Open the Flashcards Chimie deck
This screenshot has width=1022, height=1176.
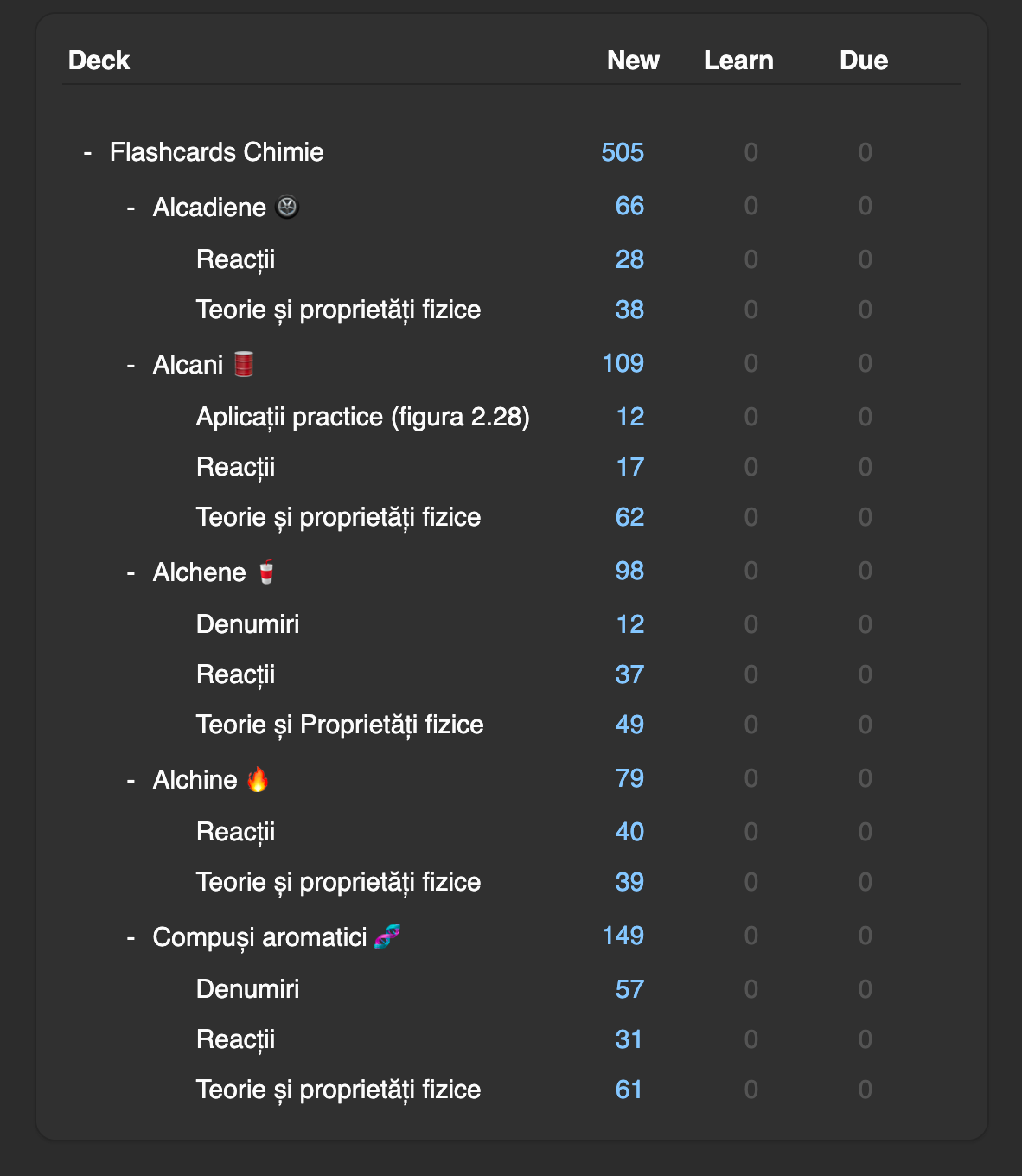(216, 153)
